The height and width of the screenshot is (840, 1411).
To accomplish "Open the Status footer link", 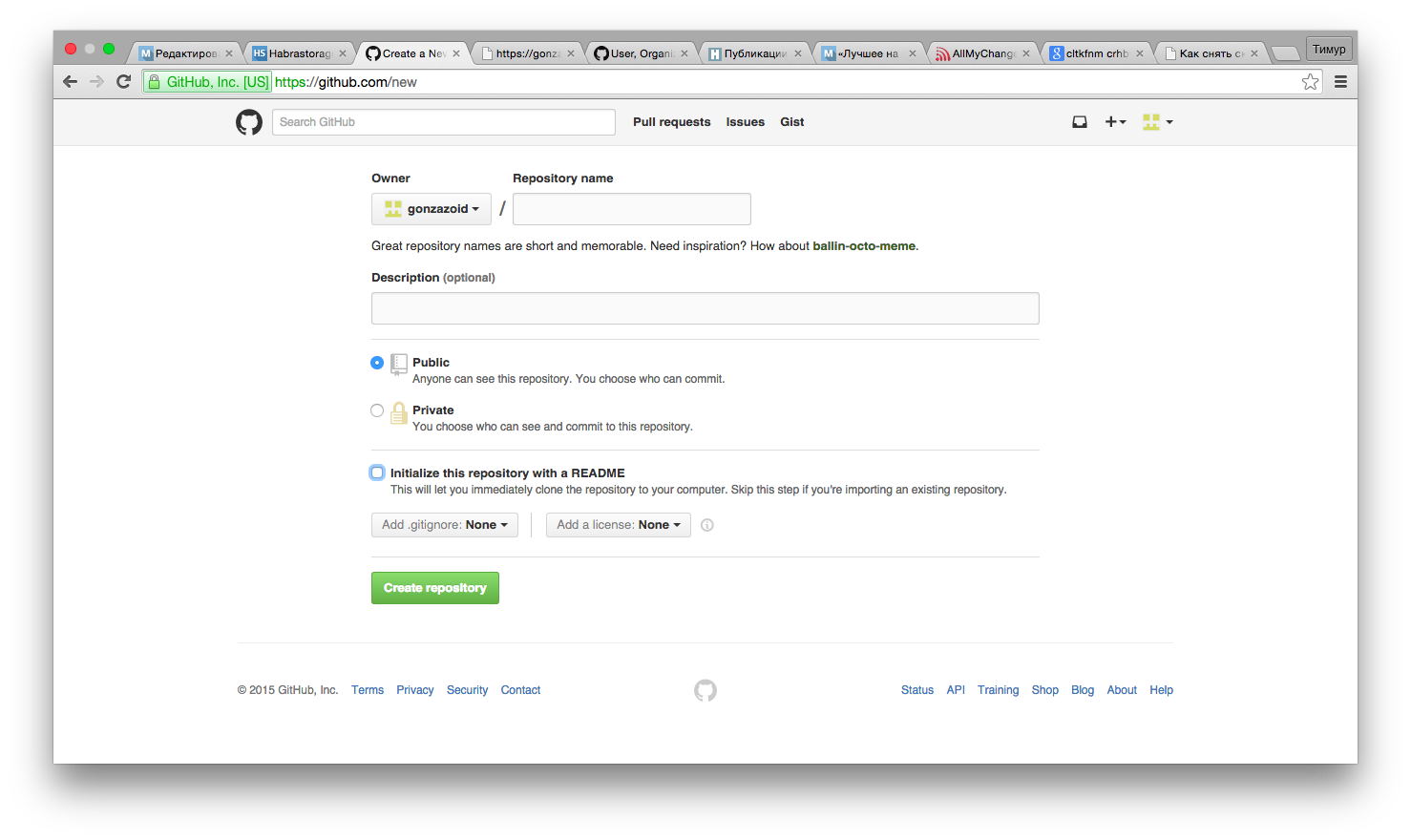I will (x=917, y=690).
